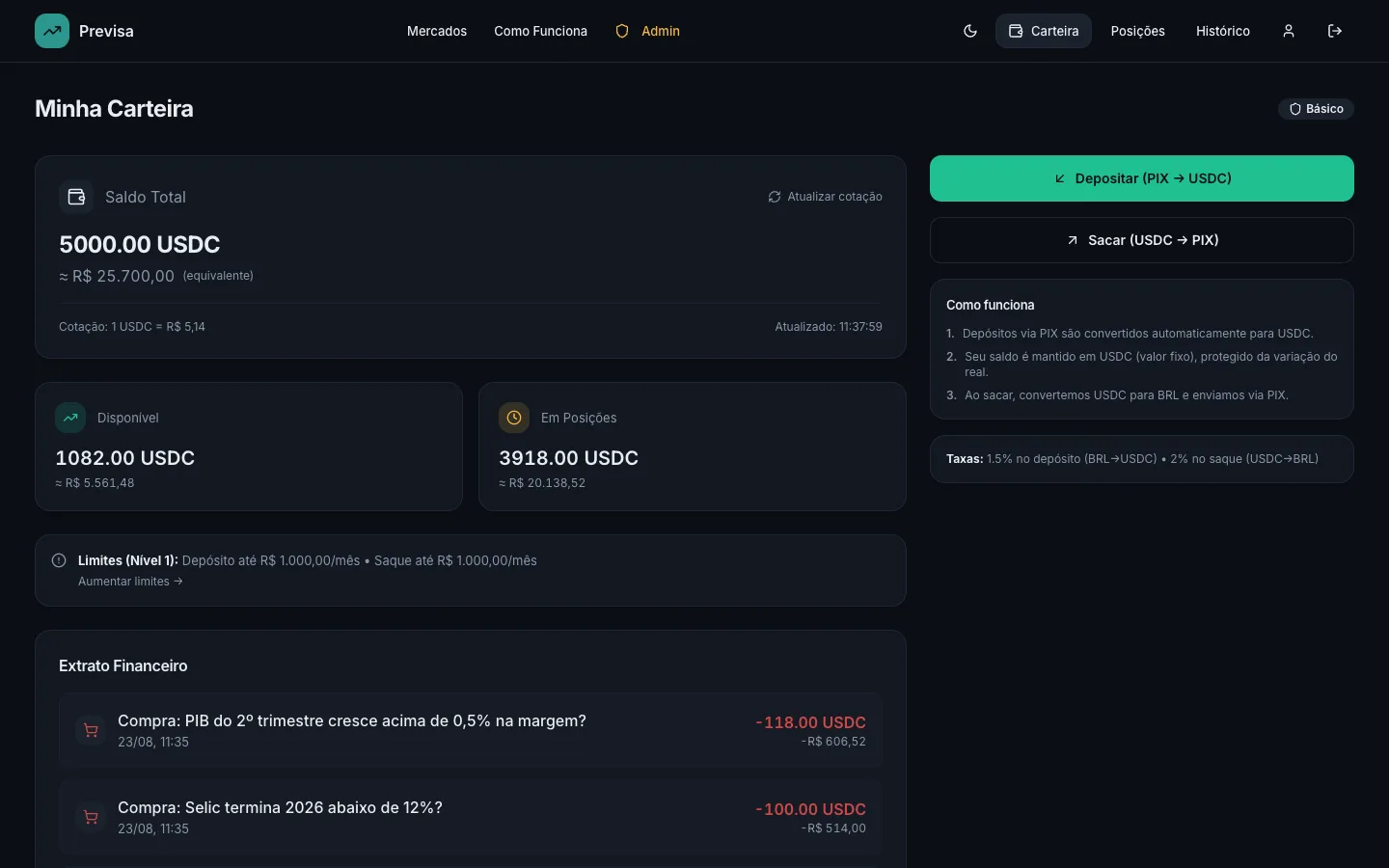
Task: Click the Disponível trend icon
Action: point(70,418)
